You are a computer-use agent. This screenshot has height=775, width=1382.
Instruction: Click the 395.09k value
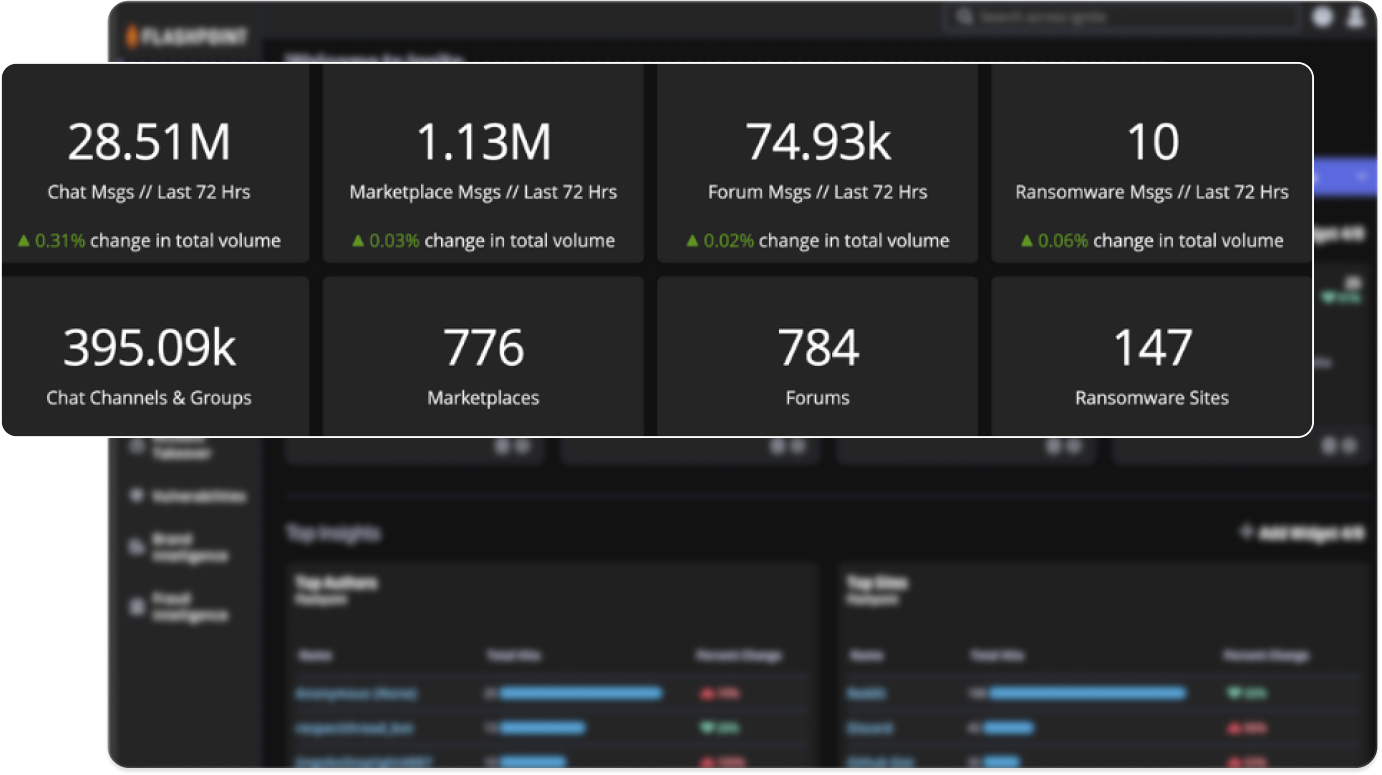tap(149, 348)
